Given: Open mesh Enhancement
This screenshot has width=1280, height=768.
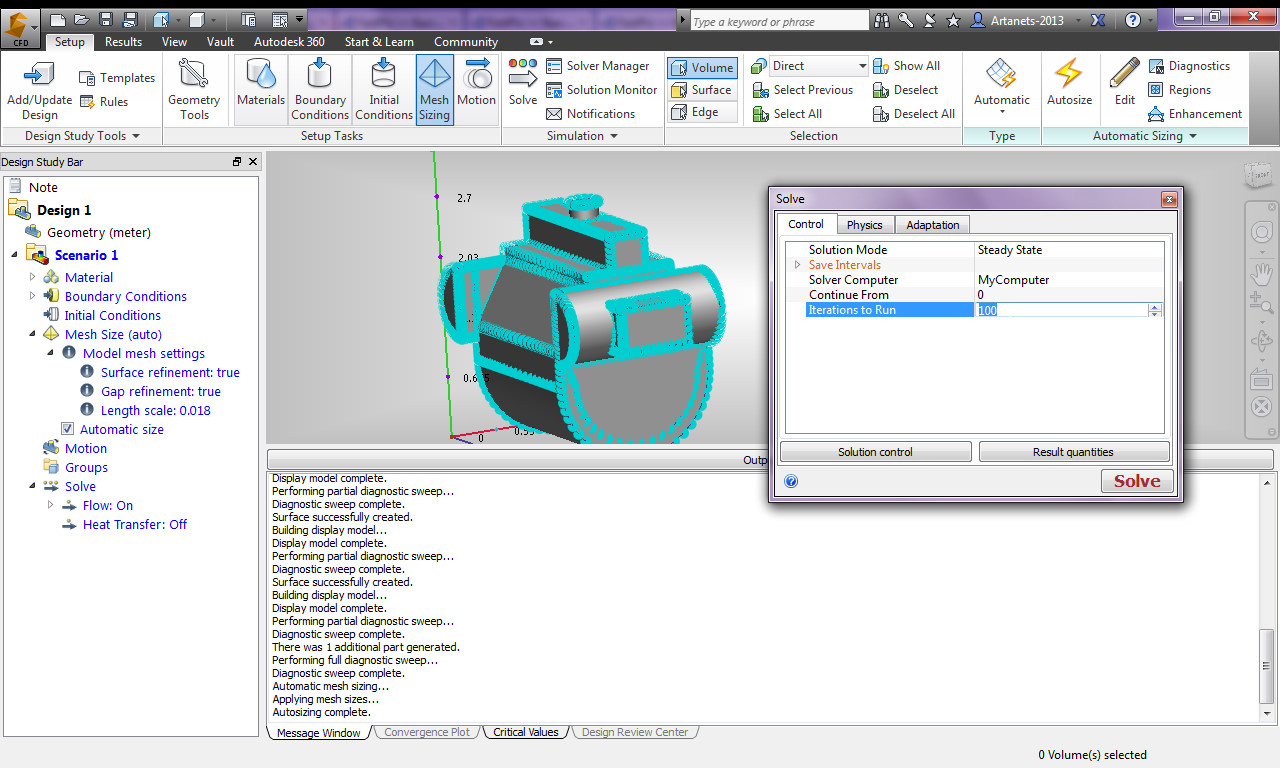Looking at the screenshot, I should (1195, 114).
